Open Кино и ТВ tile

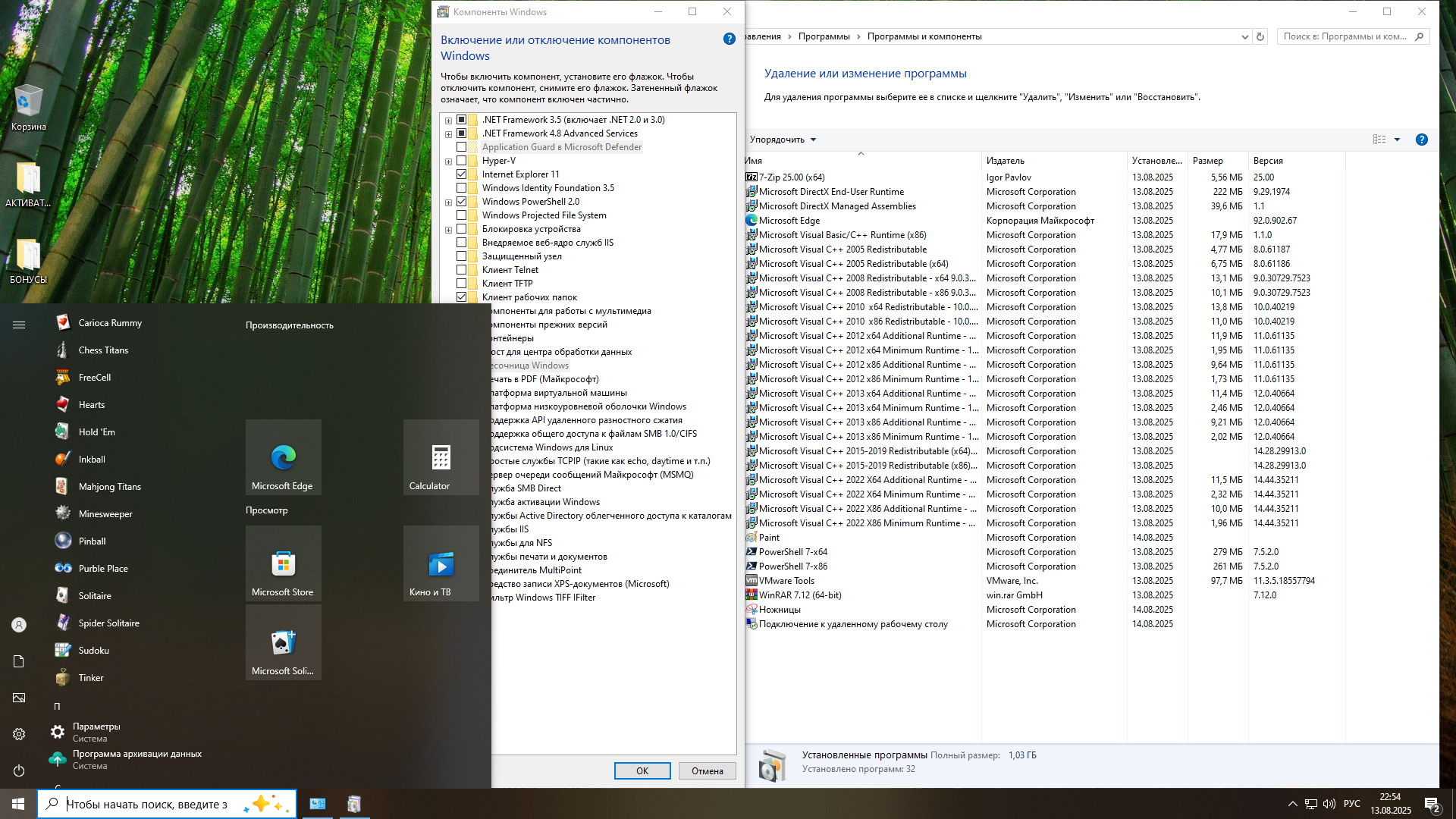(441, 563)
